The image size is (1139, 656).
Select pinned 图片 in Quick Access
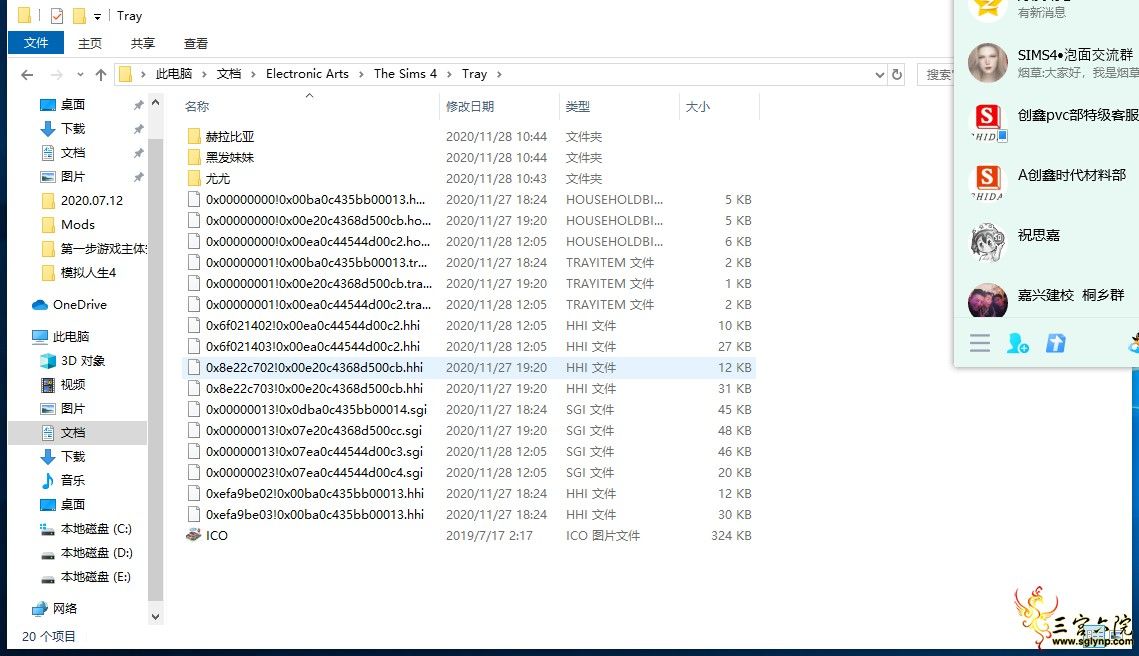pos(73,177)
